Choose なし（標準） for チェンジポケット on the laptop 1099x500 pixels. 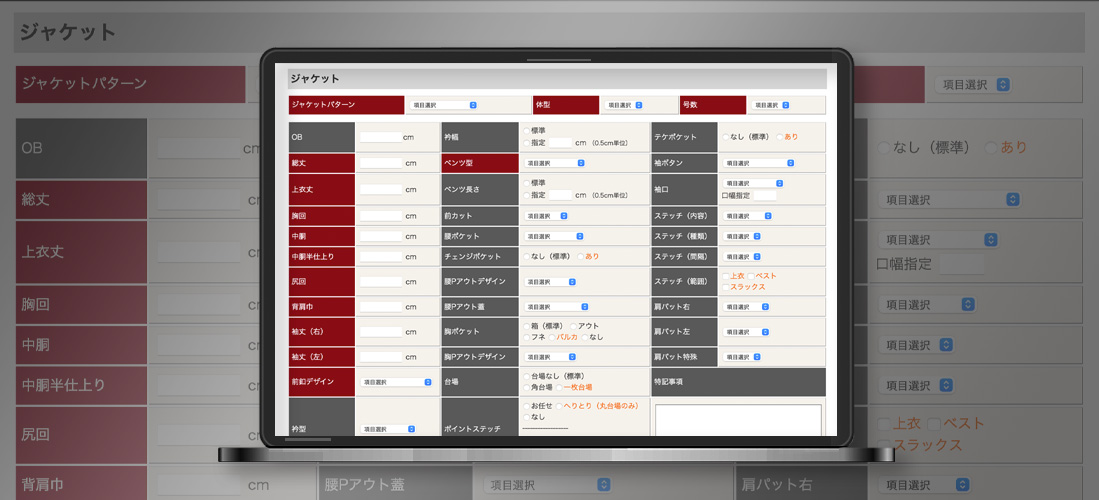[526, 257]
